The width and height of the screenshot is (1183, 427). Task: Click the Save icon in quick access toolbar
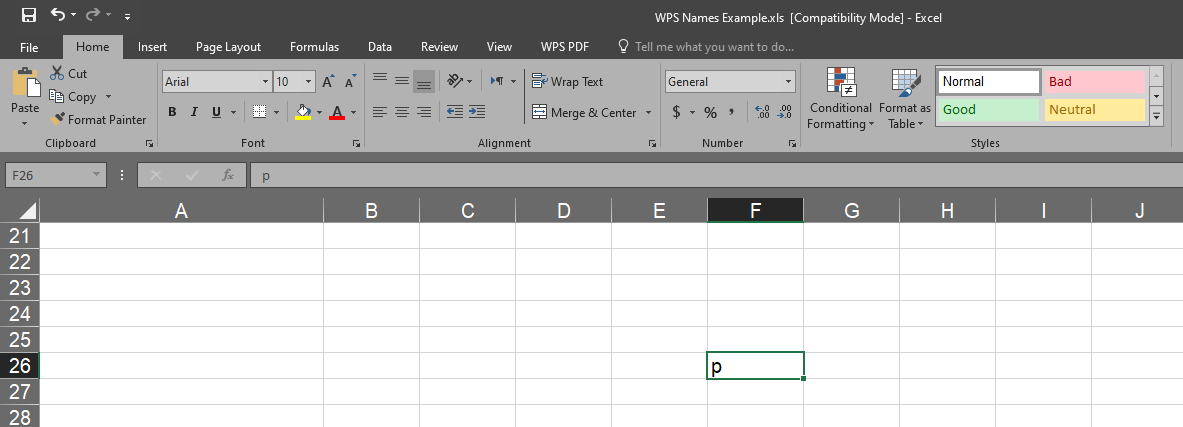tap(29, 15)
